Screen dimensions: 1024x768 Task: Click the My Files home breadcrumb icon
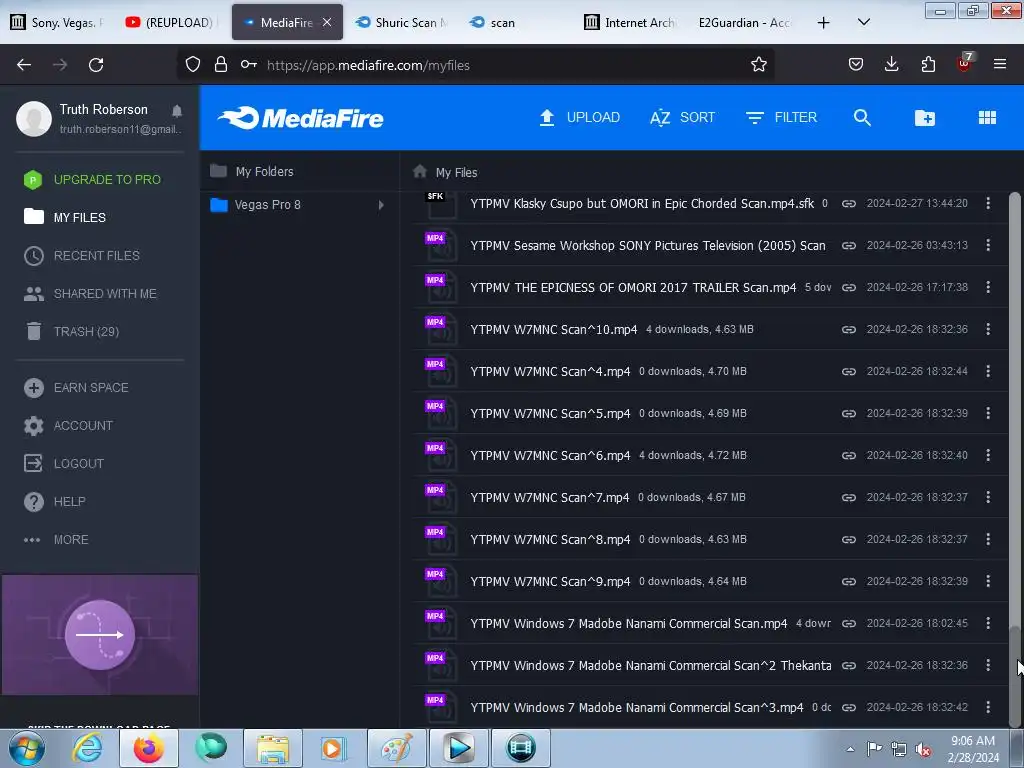(420, 171)
